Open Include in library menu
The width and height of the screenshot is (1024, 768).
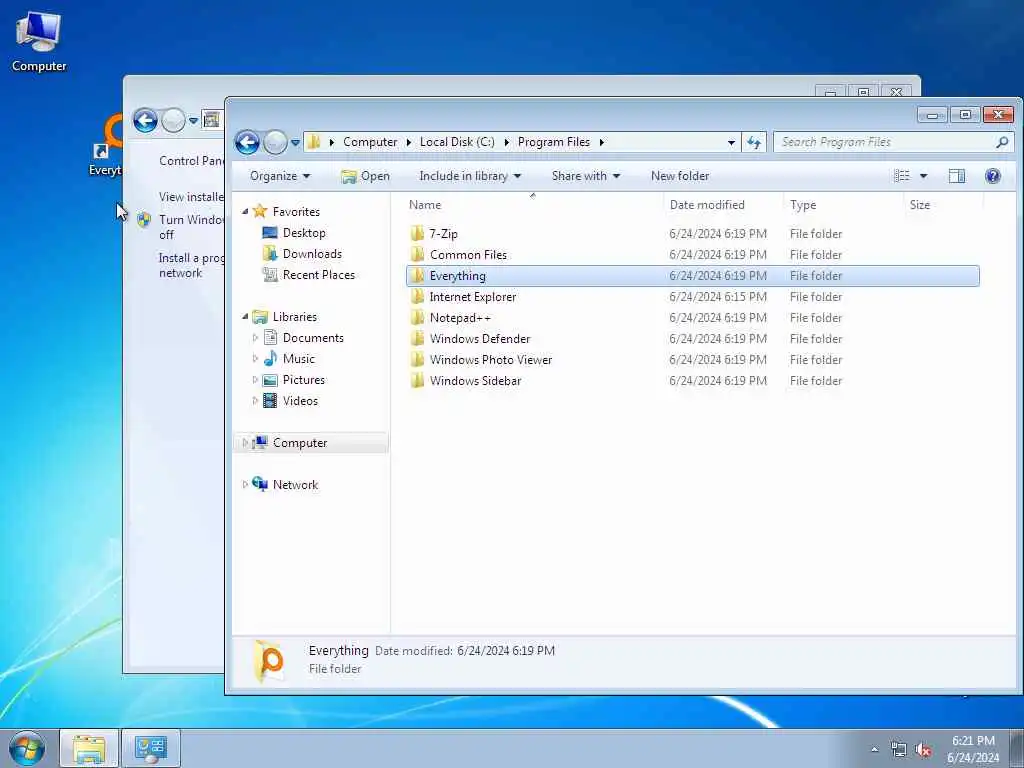(470, 176)
